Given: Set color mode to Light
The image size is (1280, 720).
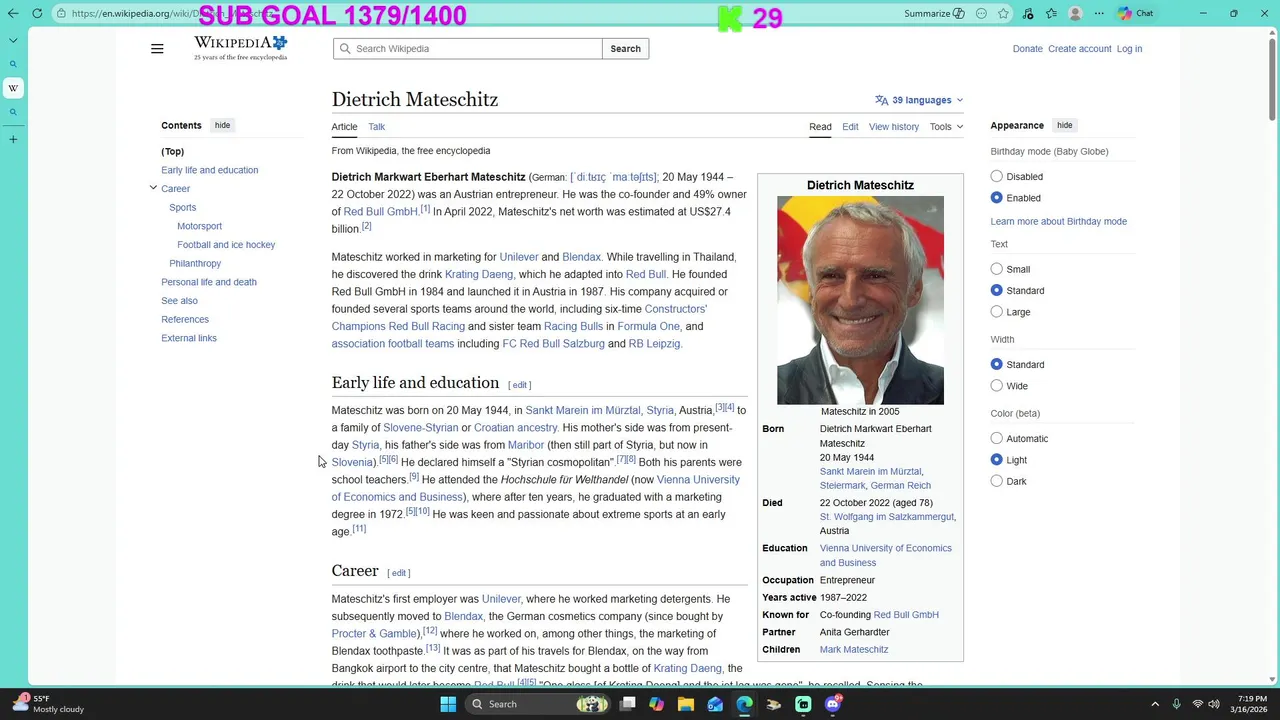Looking at the screenshot, I should [x=996, y=460].
